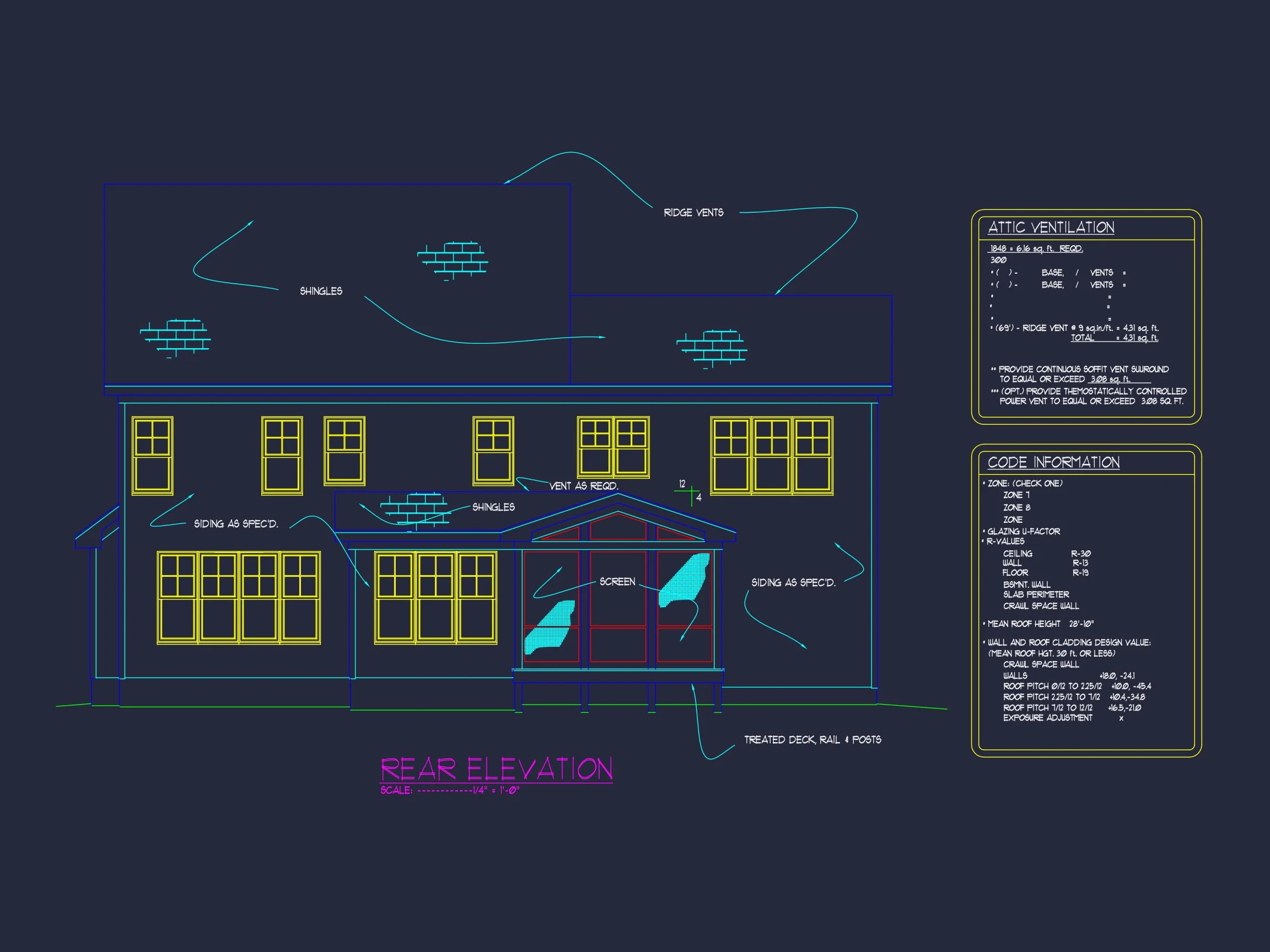Screen dimensions: 1270x952
Task: Select the SHINGLES label on the main roof
Action: pyautogui.click(x=321, y=291)
